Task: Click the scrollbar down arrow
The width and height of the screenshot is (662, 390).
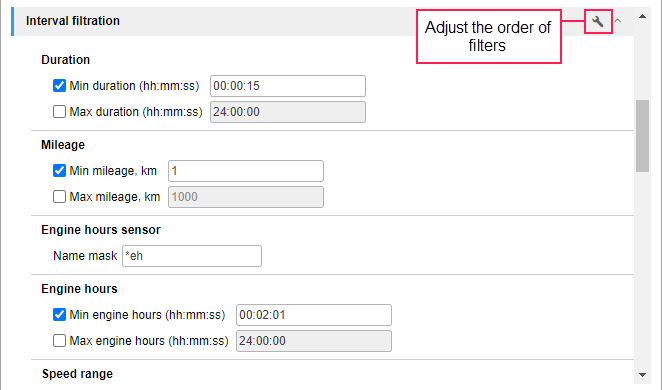Action: click(x=643, y=375)
